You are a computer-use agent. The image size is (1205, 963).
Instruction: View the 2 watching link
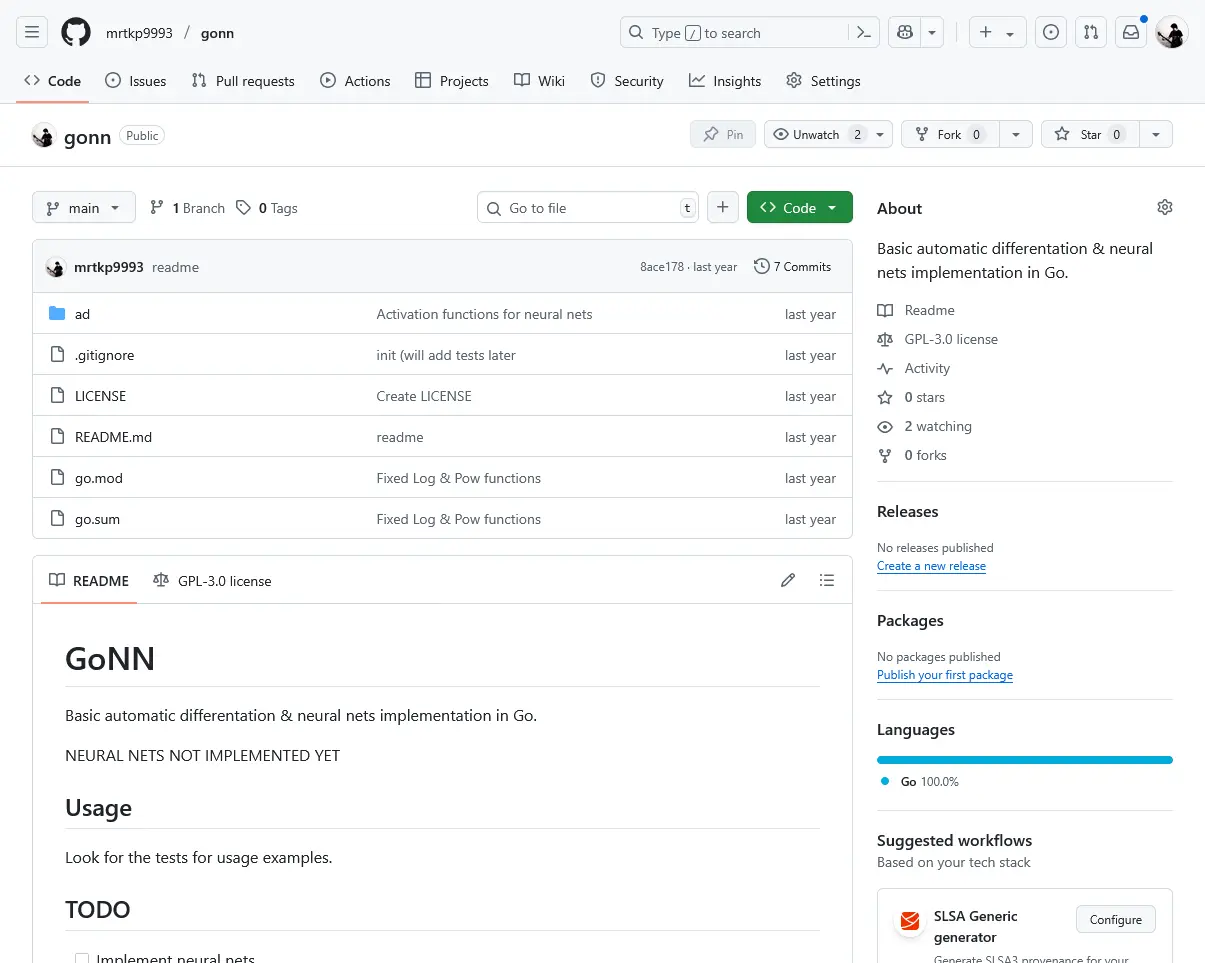point(925,426)
